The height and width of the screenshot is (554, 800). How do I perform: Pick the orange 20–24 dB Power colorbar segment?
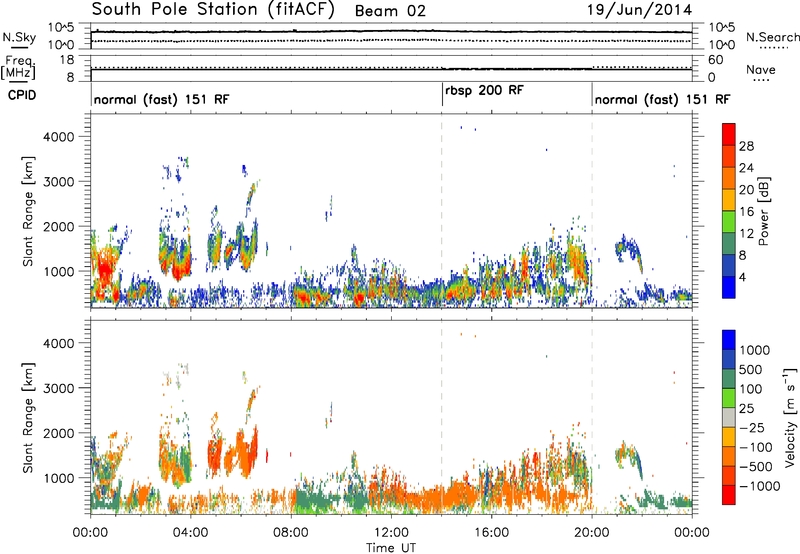729,178
